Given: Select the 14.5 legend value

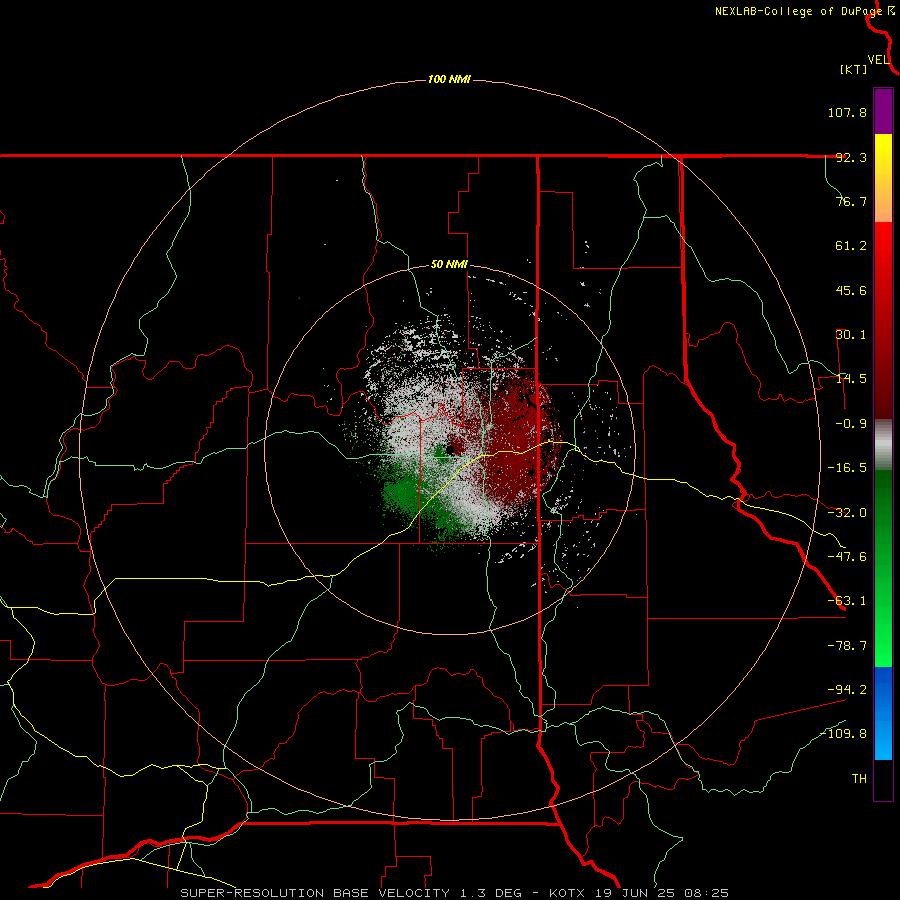Looking at the screenshot, I should coord(851,379).
